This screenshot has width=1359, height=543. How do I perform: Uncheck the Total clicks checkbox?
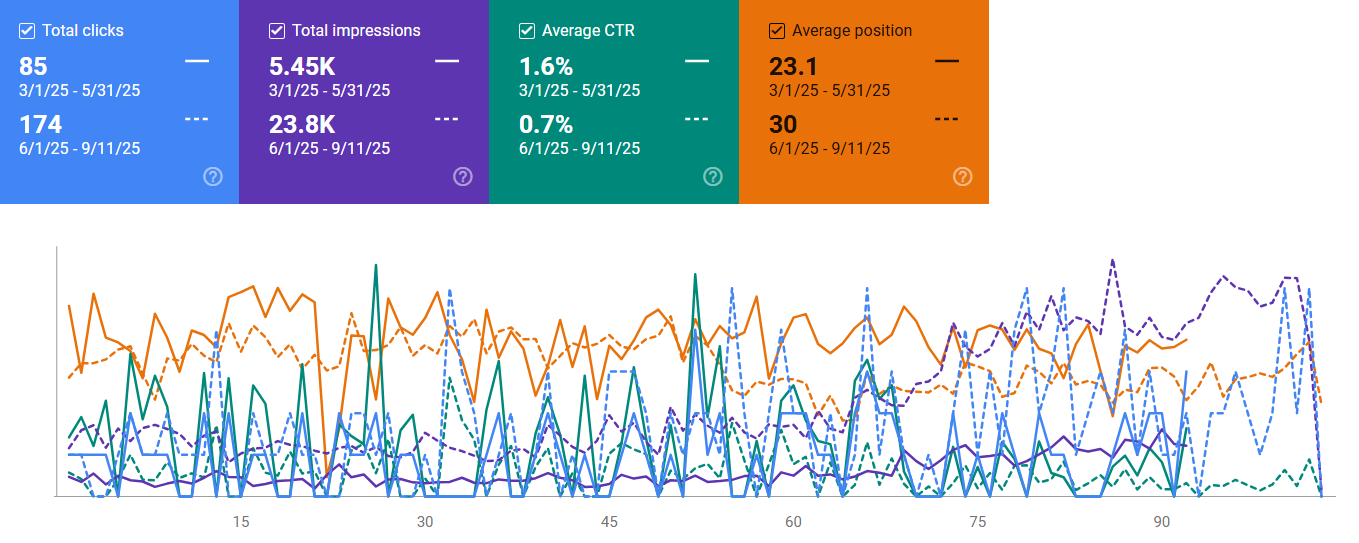tap(27, 31)
